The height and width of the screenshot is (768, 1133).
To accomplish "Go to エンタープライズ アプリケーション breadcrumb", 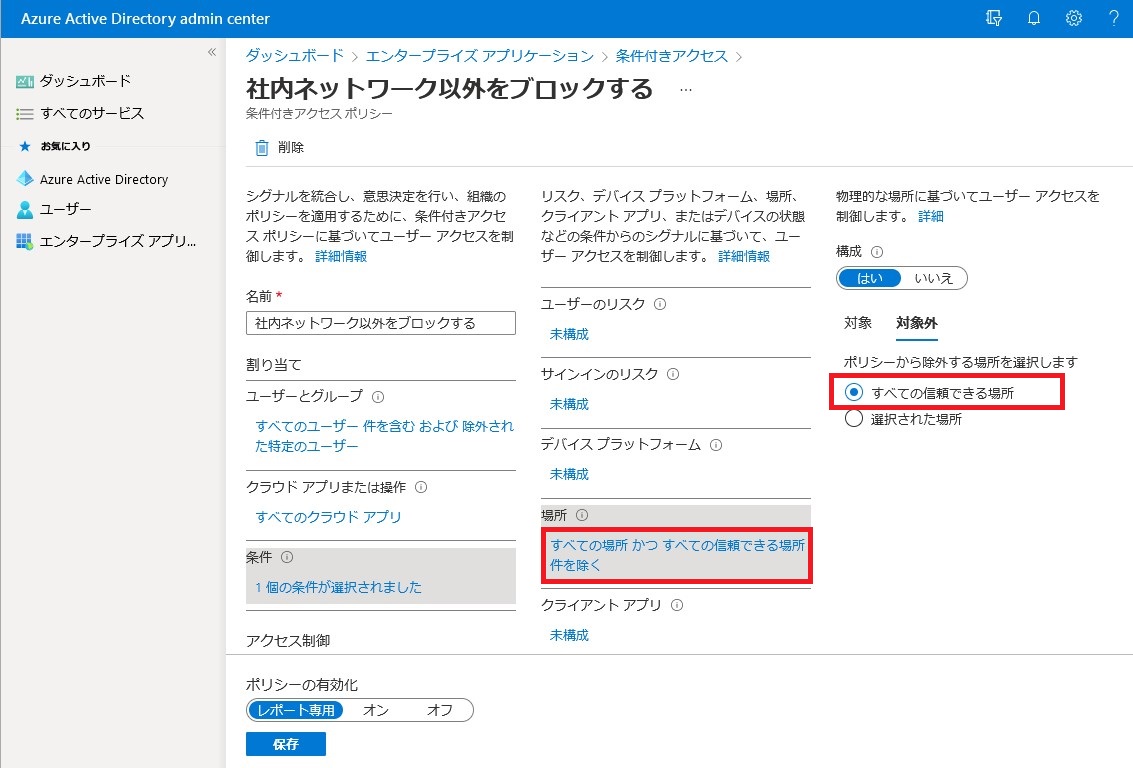I will [480, 56].
